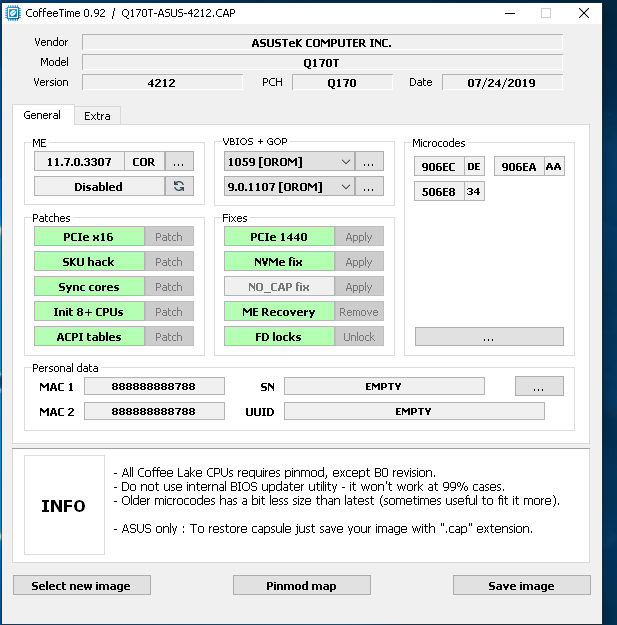The image size is (617, 625).
Task: Click the ACPI tables status label
Action: pyautogui.click(x=89, y=337)
